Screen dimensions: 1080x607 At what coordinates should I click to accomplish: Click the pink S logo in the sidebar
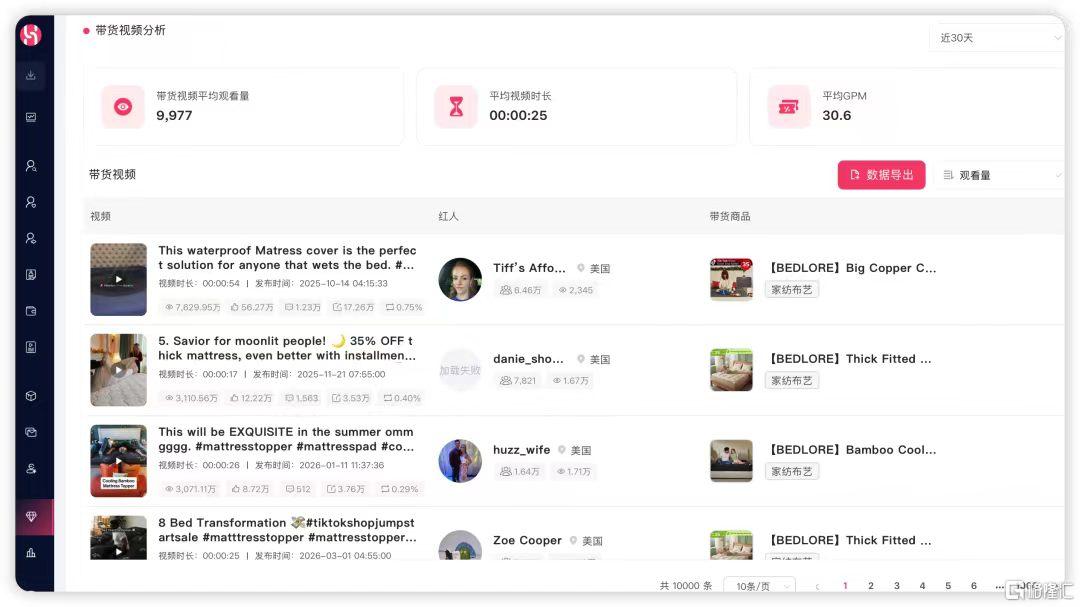(30, 34)
